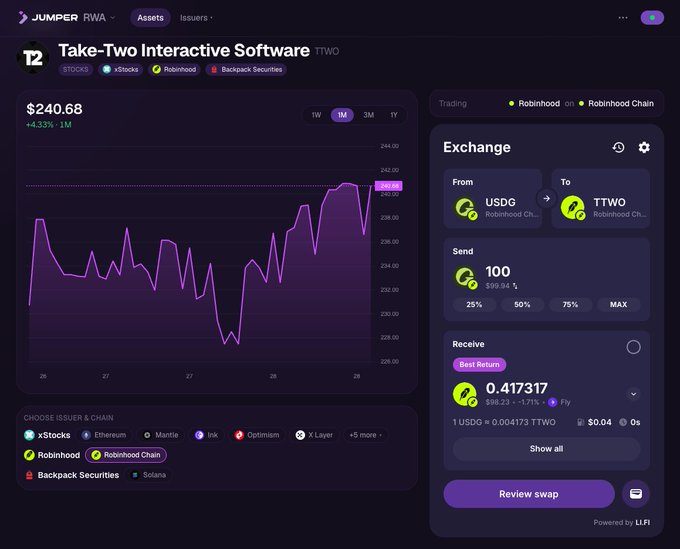Screen dimensions: 680x549
Task: Select Ink chain for xStocks
Action: click(206, 435)
